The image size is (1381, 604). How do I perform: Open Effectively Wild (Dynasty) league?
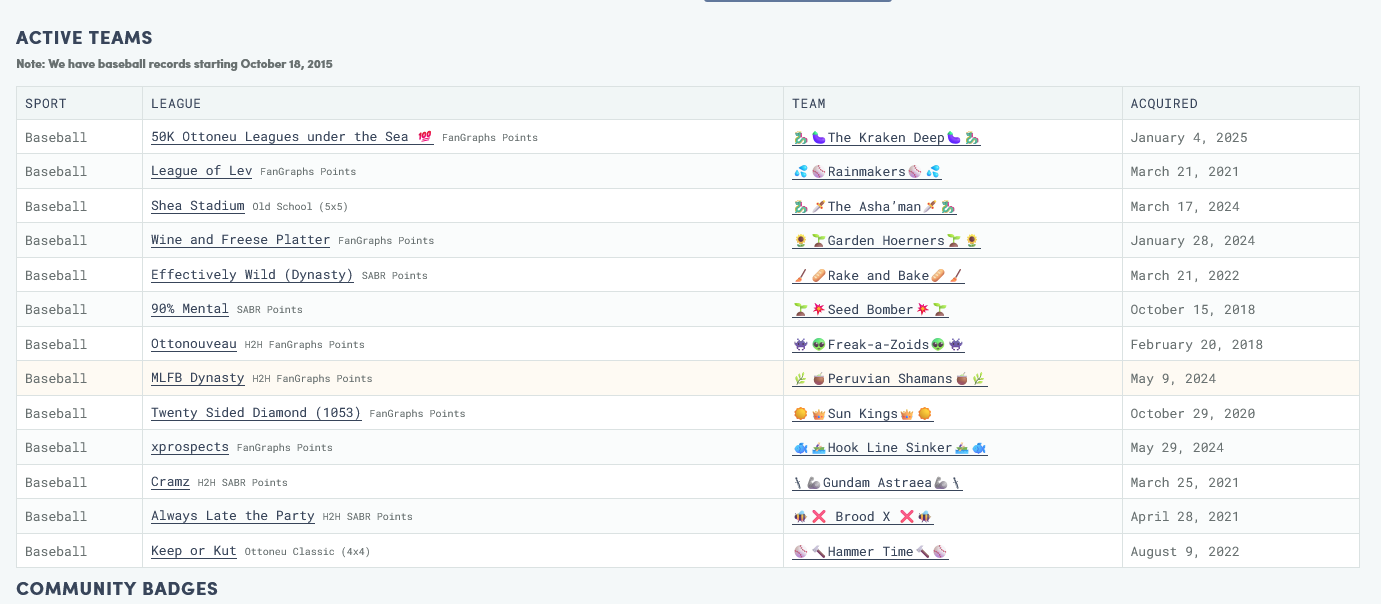[x=252, y=275]
